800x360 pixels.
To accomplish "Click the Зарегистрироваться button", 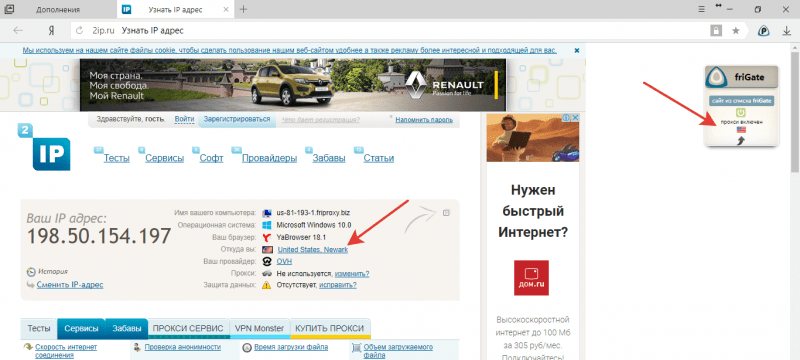I will coord(237,119).
